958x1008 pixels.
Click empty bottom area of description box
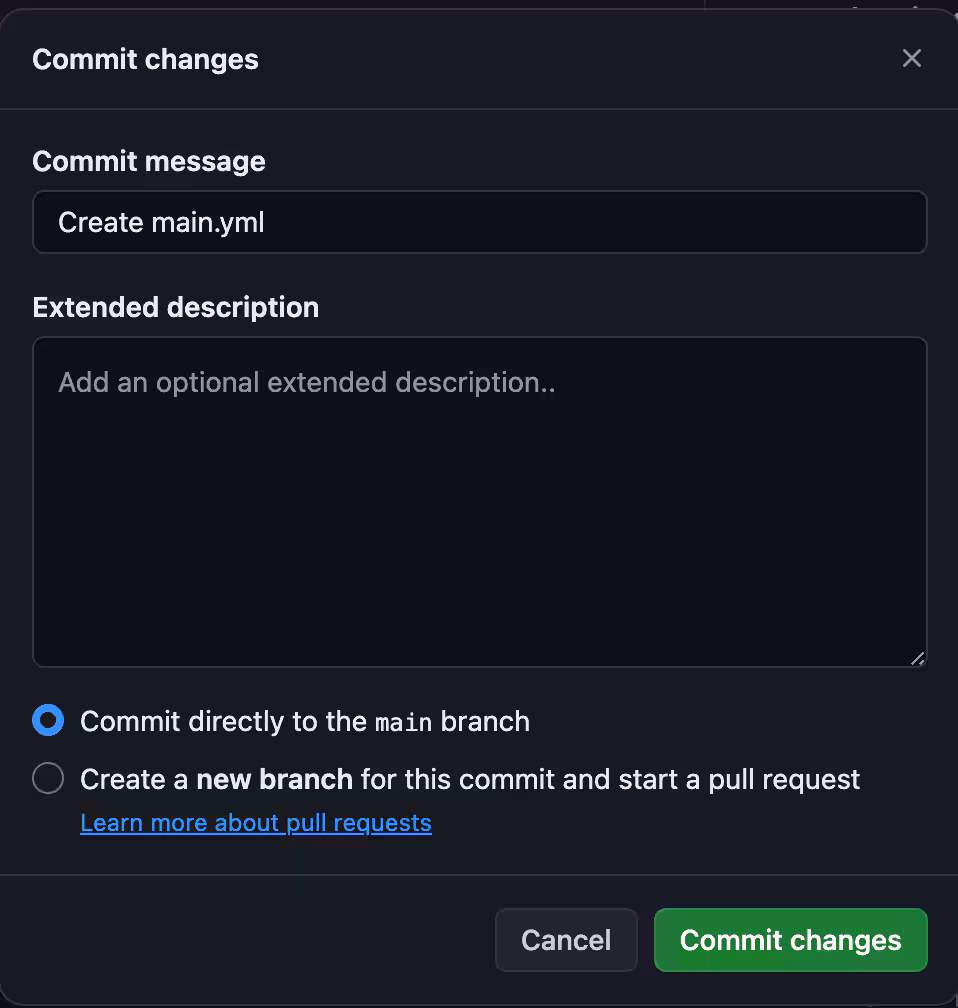[x=479, y=620]
